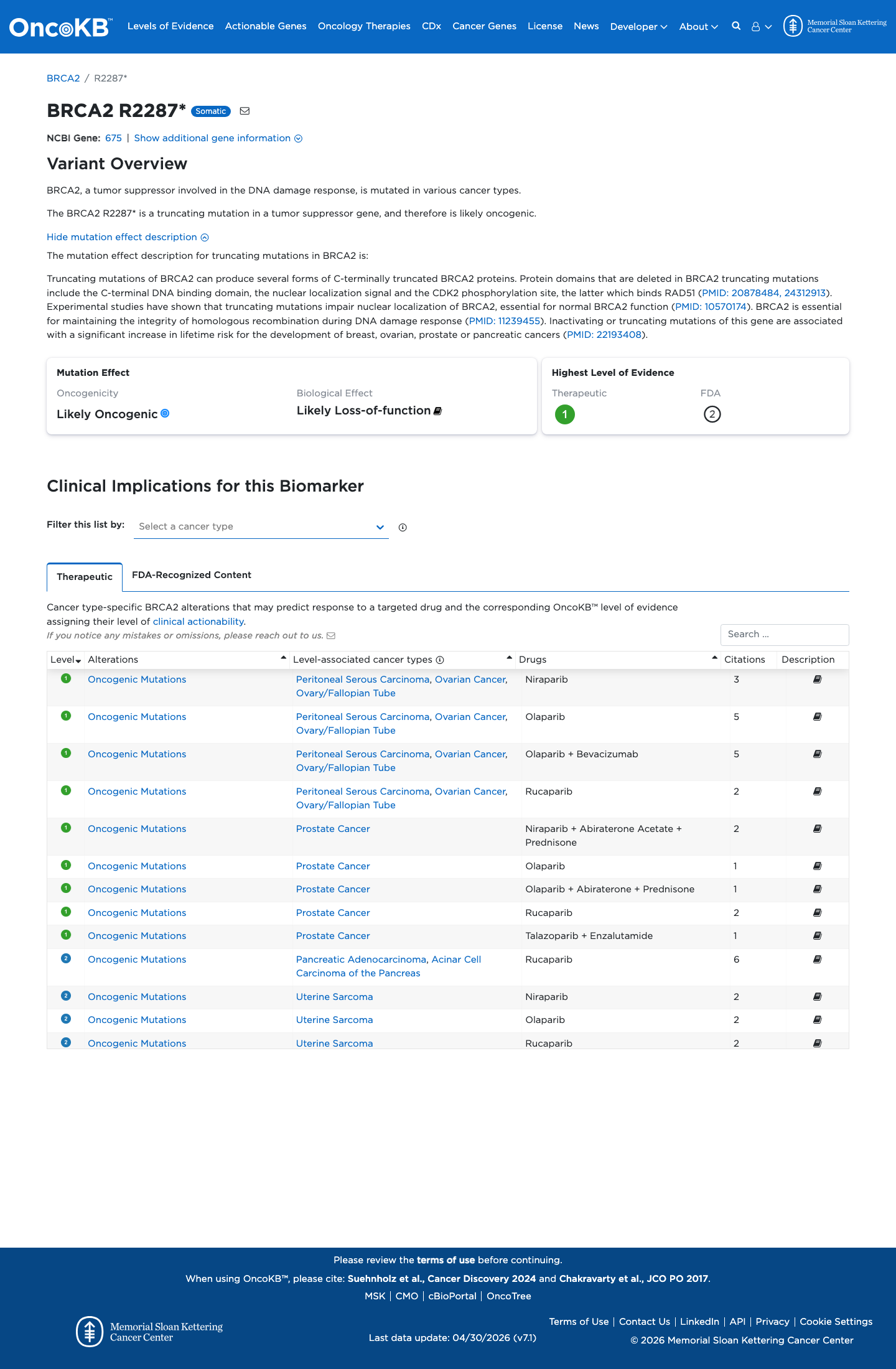Open Levels of Evidence nav item

[x=170, y=26]
